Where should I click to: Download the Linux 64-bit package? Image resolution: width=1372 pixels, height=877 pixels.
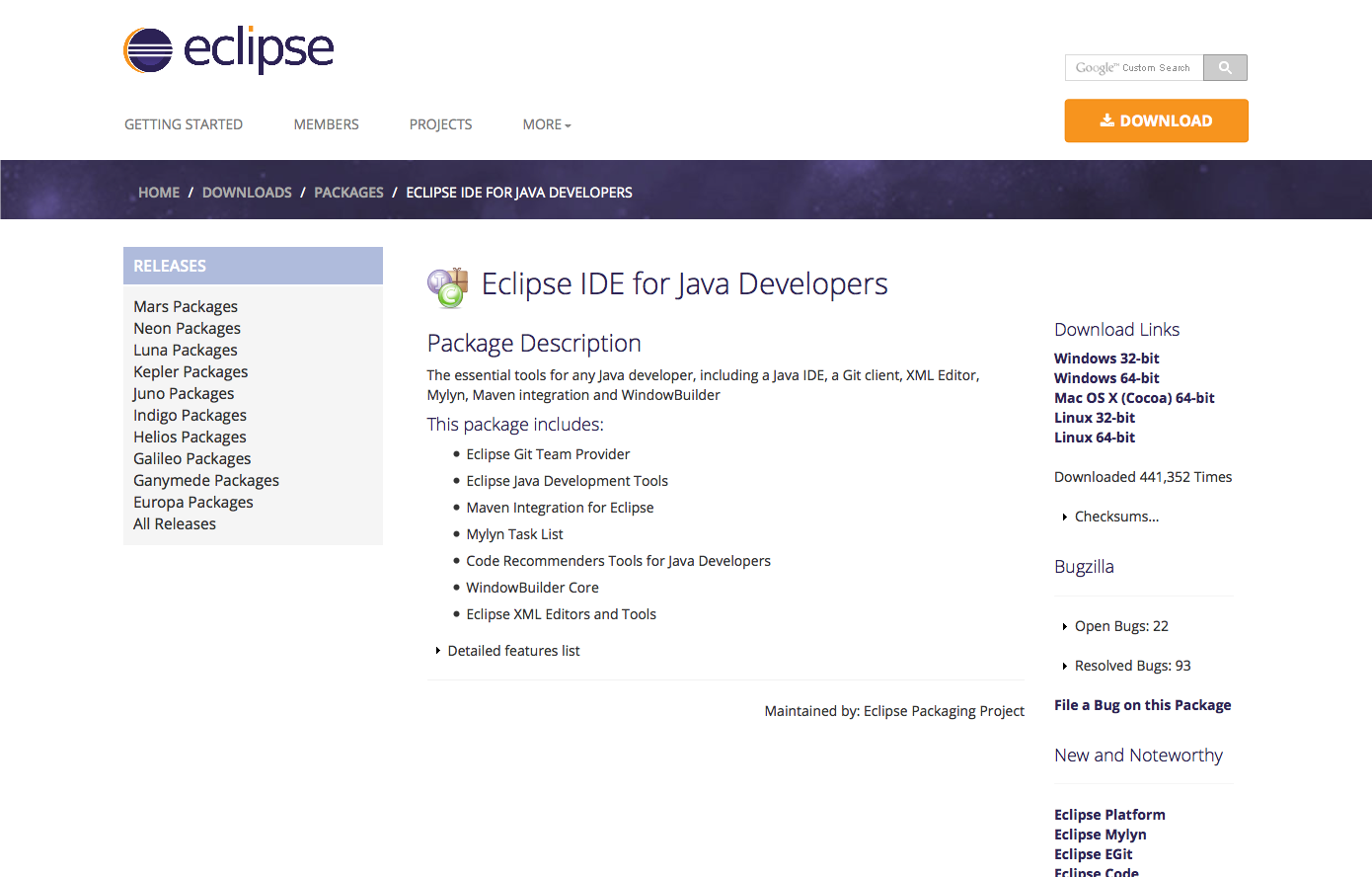1095,438
